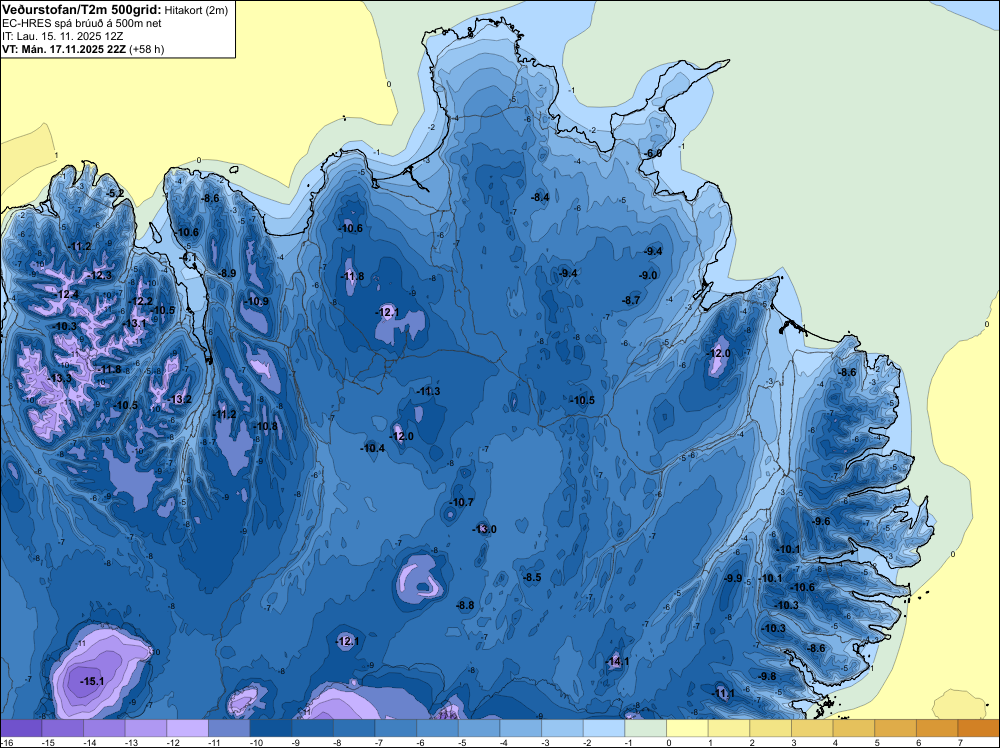Select the -12.4 temperature value
This screenshot has width=1000, height=748.
tap(66, 295)
